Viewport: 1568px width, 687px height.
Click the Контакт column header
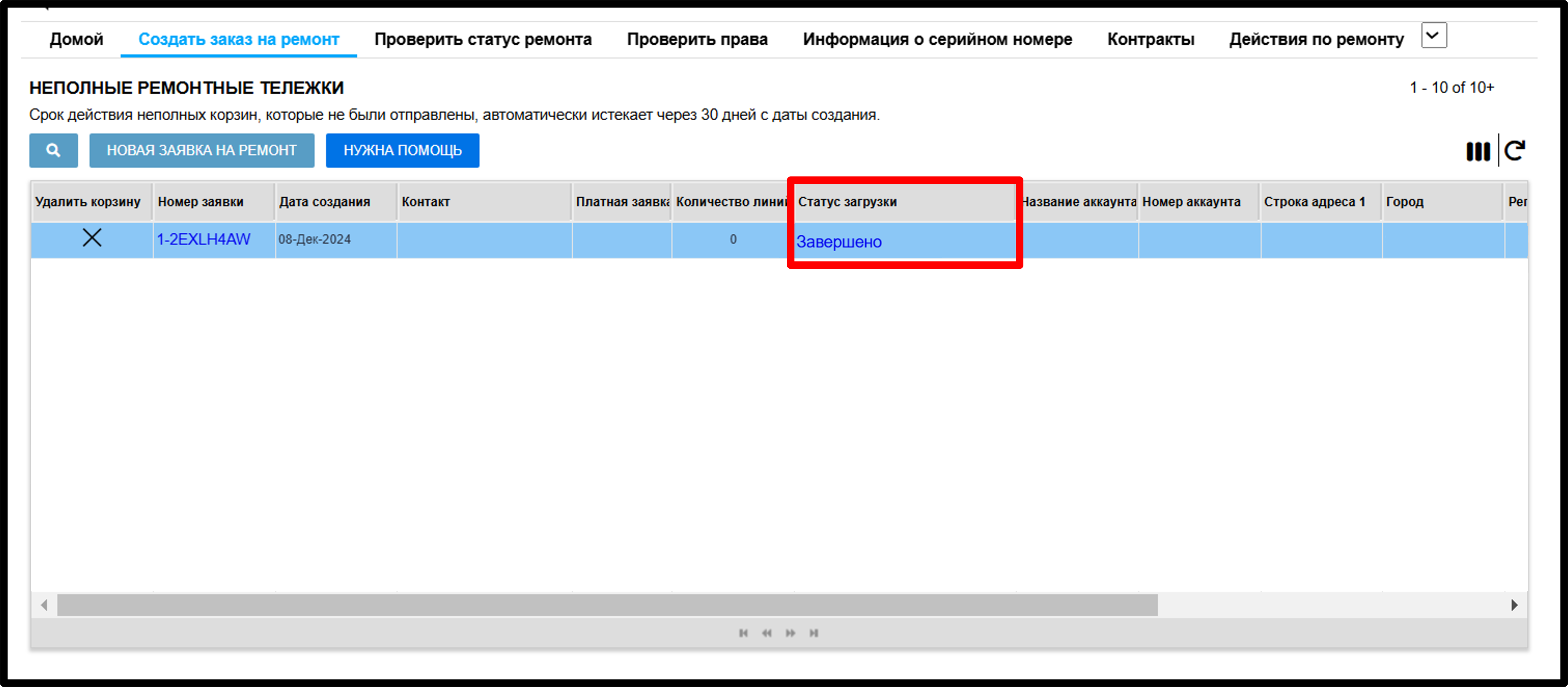(484, 202)
